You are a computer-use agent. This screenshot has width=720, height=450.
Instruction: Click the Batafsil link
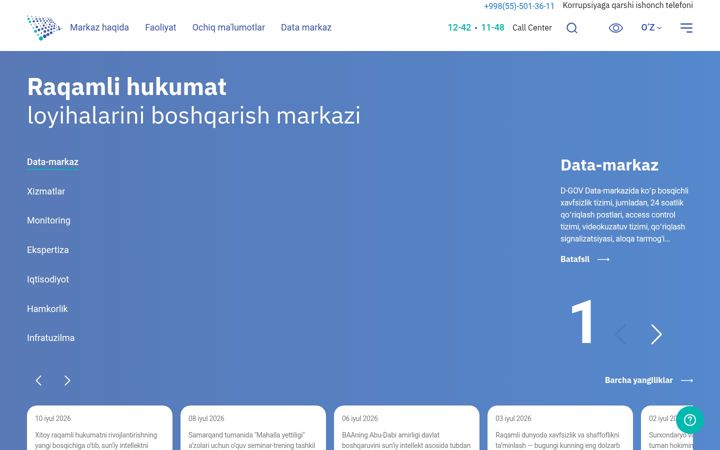point(575,259)
